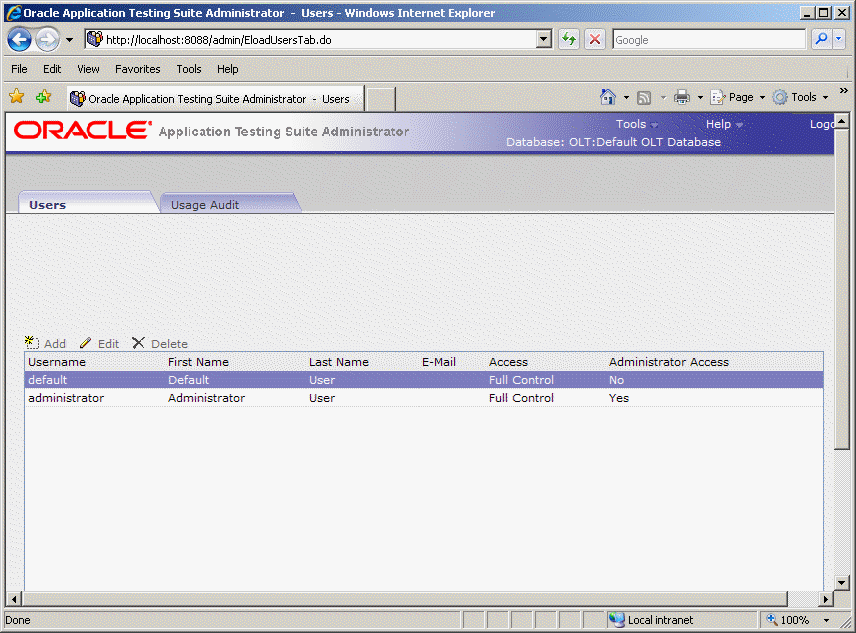Image resolution: width=856 pixels, height=633 pixels.
Task: Open the Oracle header Tools dropdown
Action: click(637, 124)
